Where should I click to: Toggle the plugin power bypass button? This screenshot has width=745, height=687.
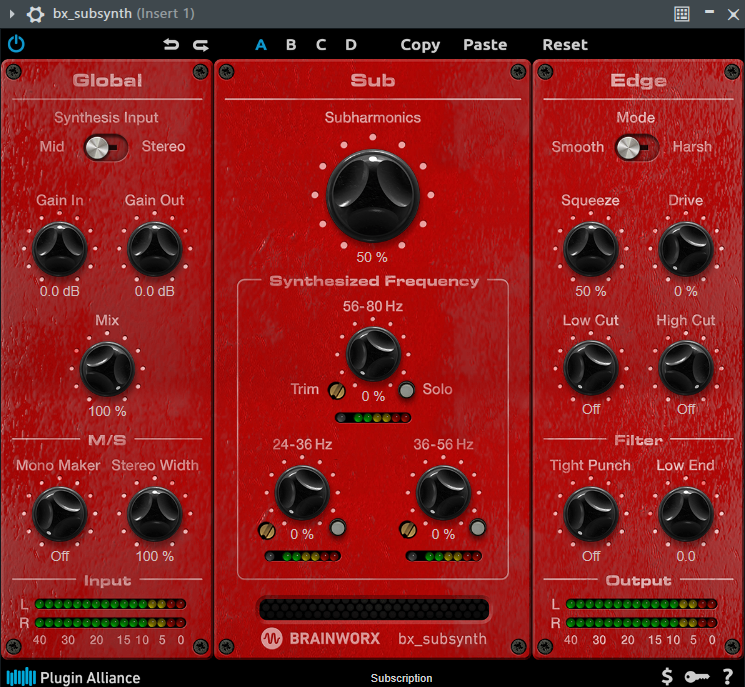point(16,44)
